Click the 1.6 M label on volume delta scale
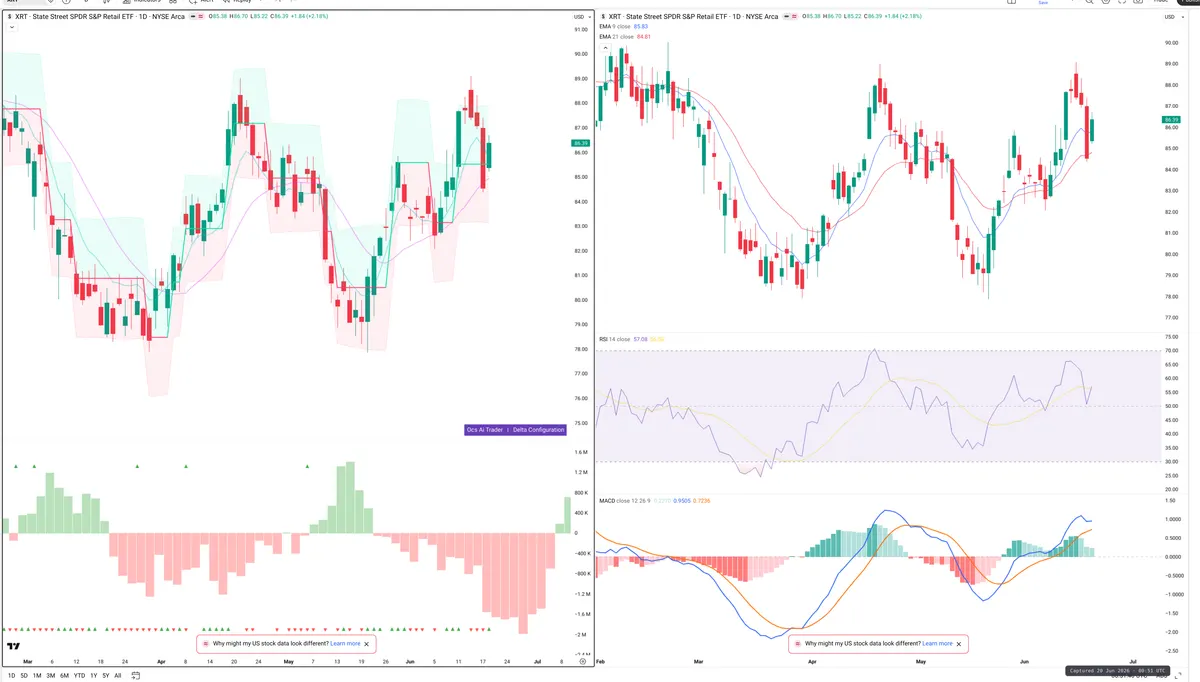 [x=581, y=451]
